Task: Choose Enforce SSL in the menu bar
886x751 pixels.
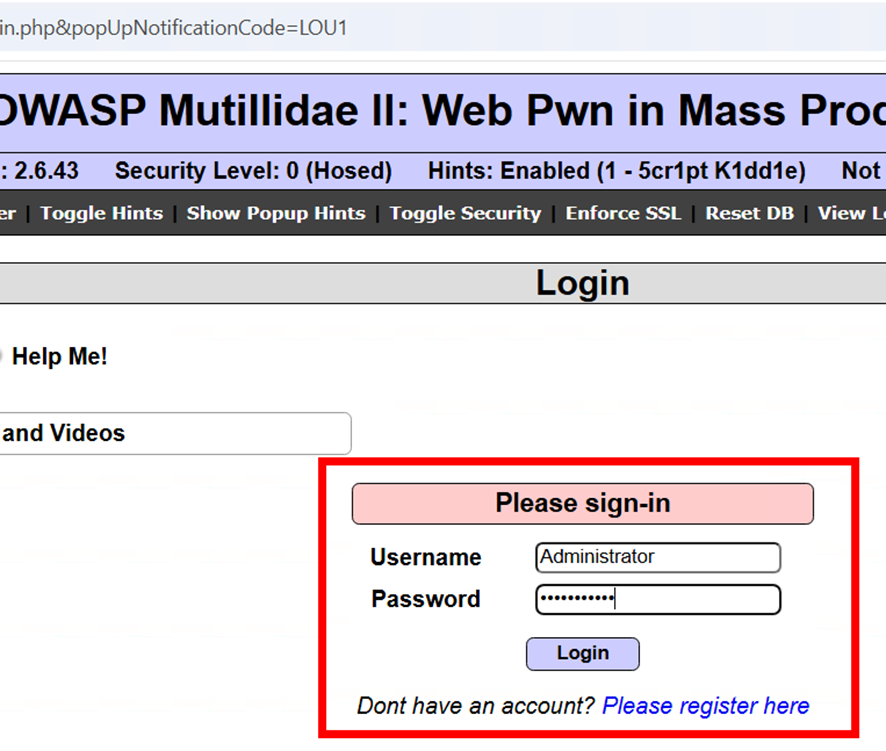Action: click(623, 213)
